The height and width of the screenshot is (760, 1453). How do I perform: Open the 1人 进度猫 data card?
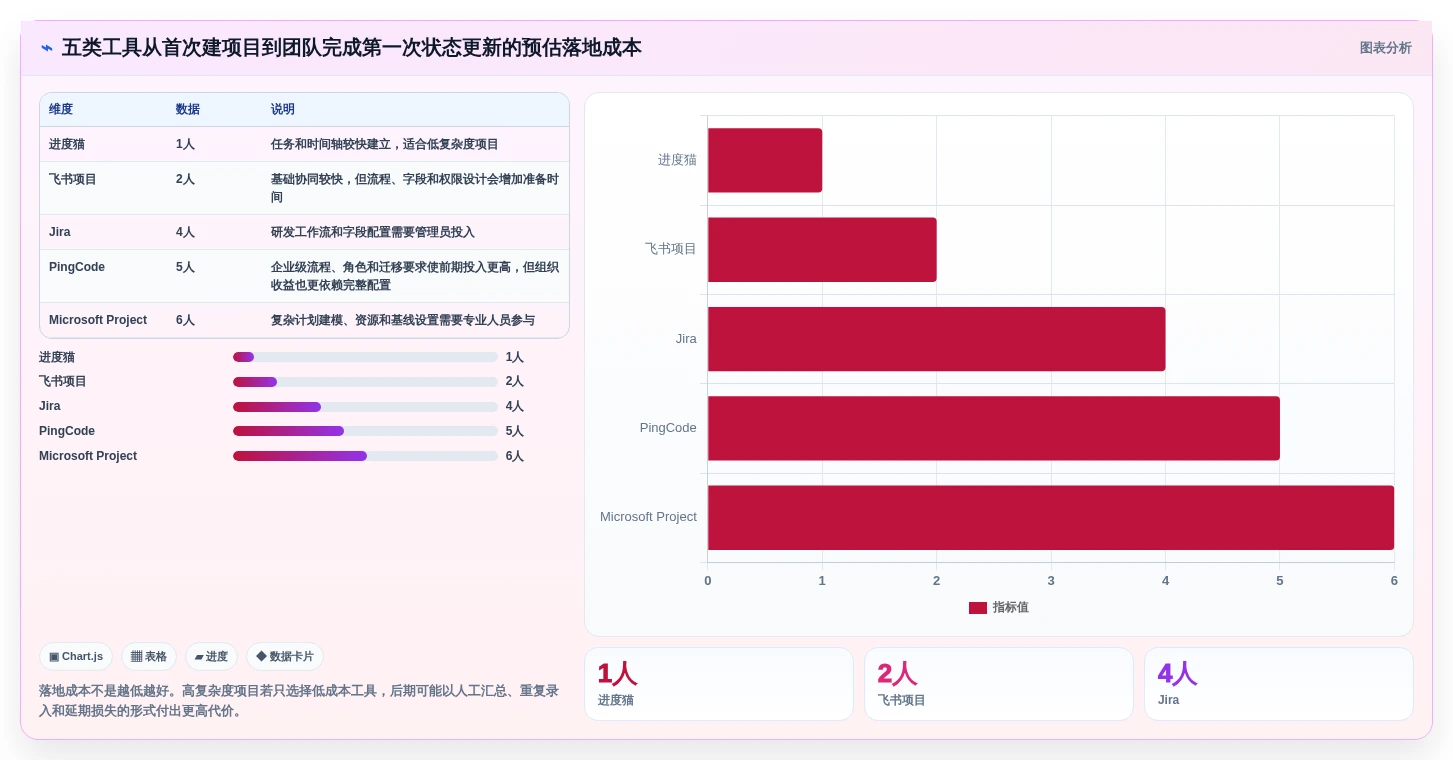[x=719, y=684]
